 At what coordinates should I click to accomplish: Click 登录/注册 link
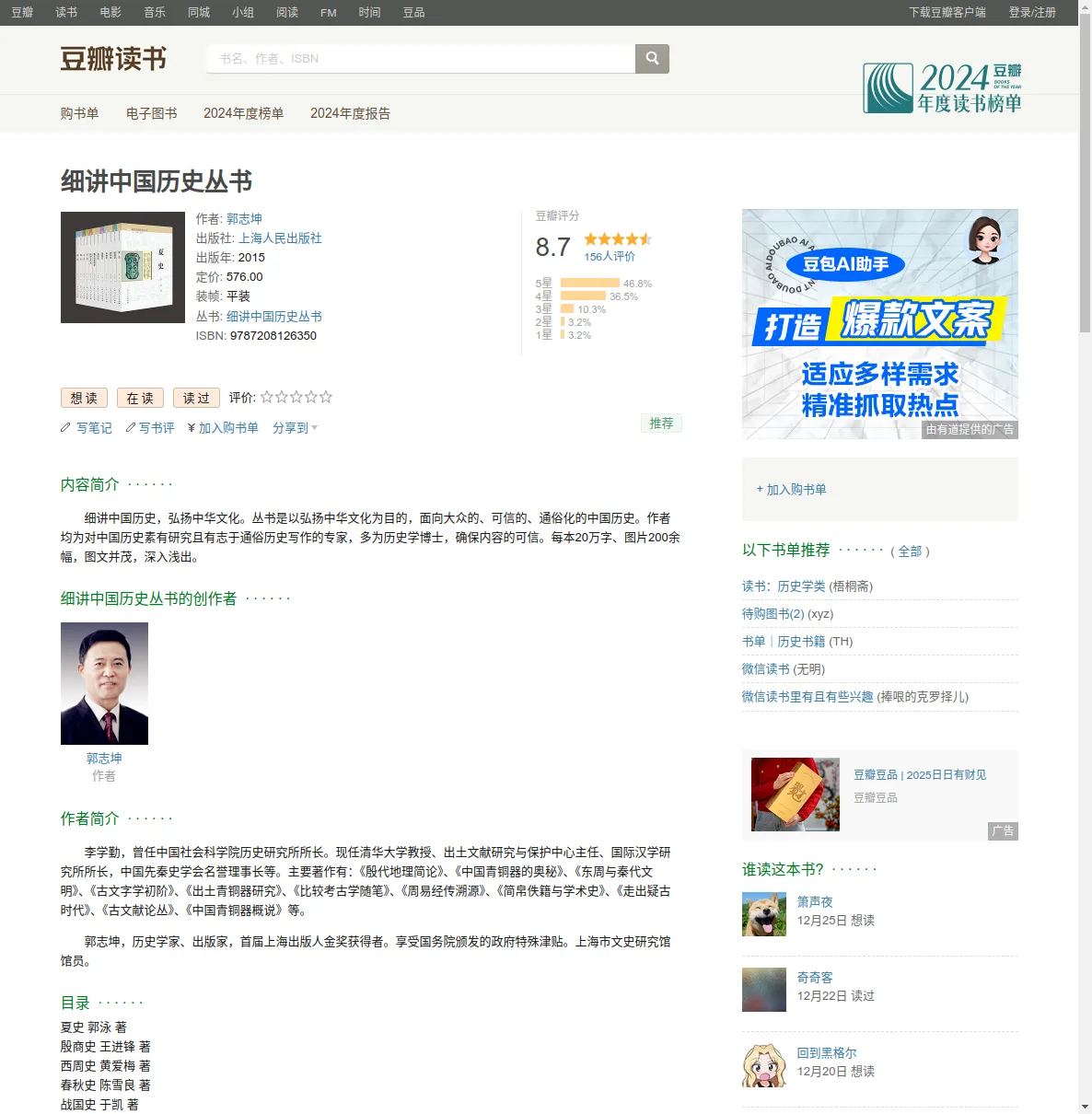click(x=1032, y=12)
